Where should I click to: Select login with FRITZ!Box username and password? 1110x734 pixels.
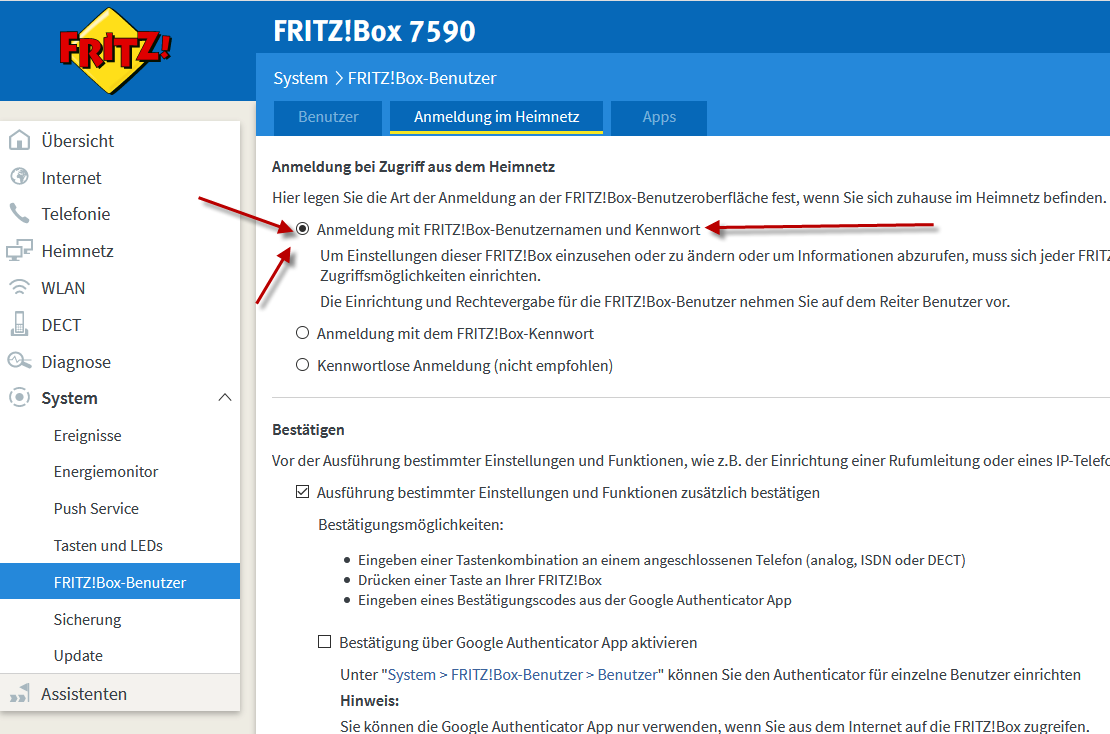(x=302, y=229)
